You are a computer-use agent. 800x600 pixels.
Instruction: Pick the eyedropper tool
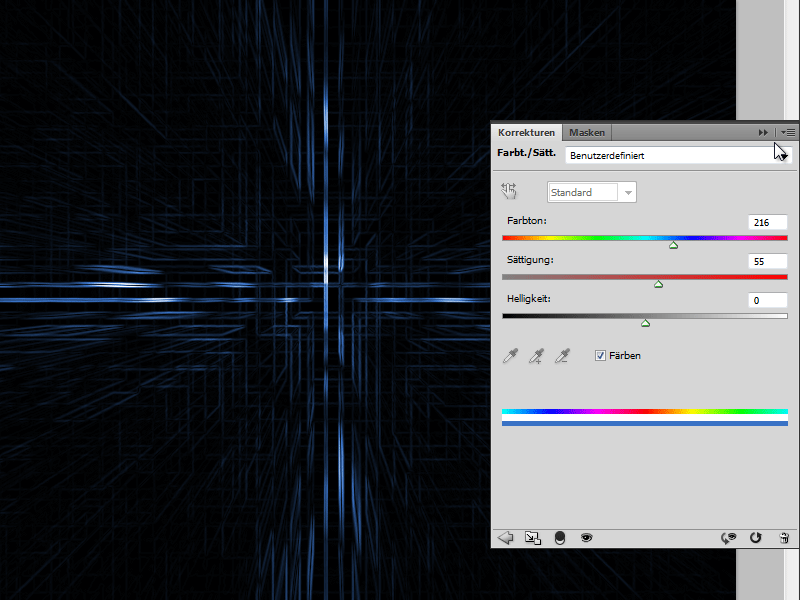510,356
